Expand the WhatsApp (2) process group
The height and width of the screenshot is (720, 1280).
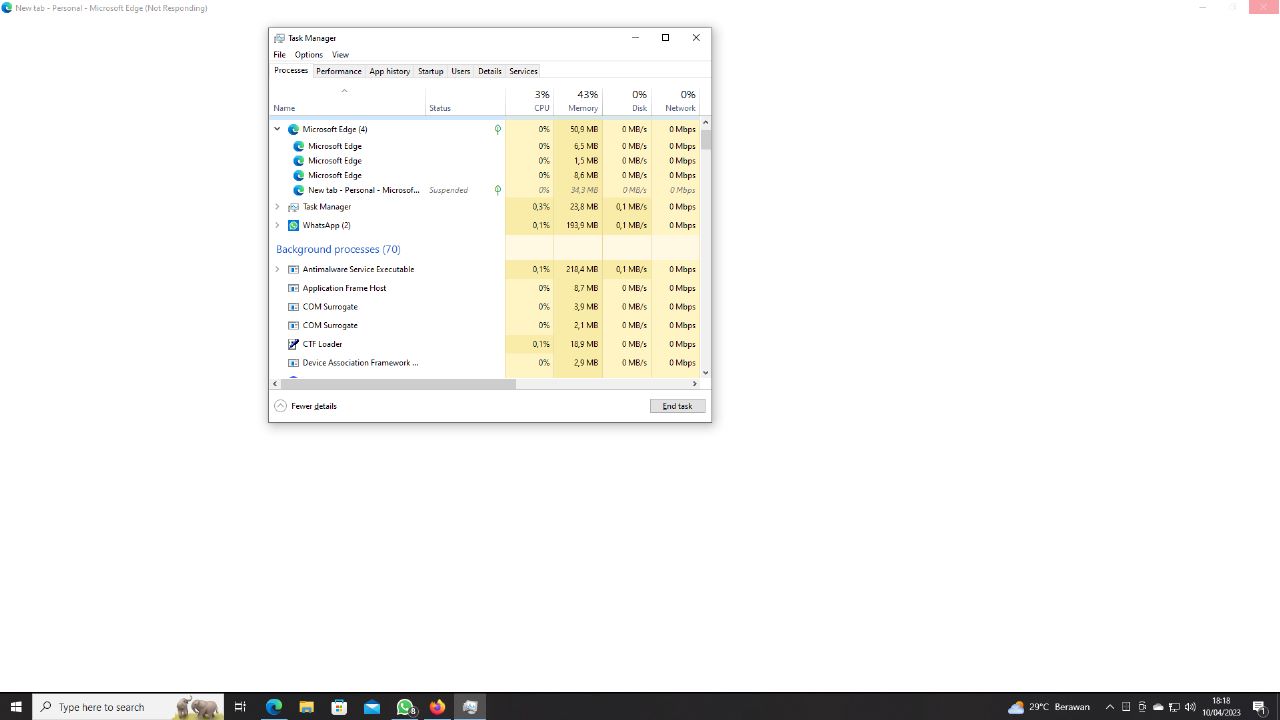(x=277, y=225)
